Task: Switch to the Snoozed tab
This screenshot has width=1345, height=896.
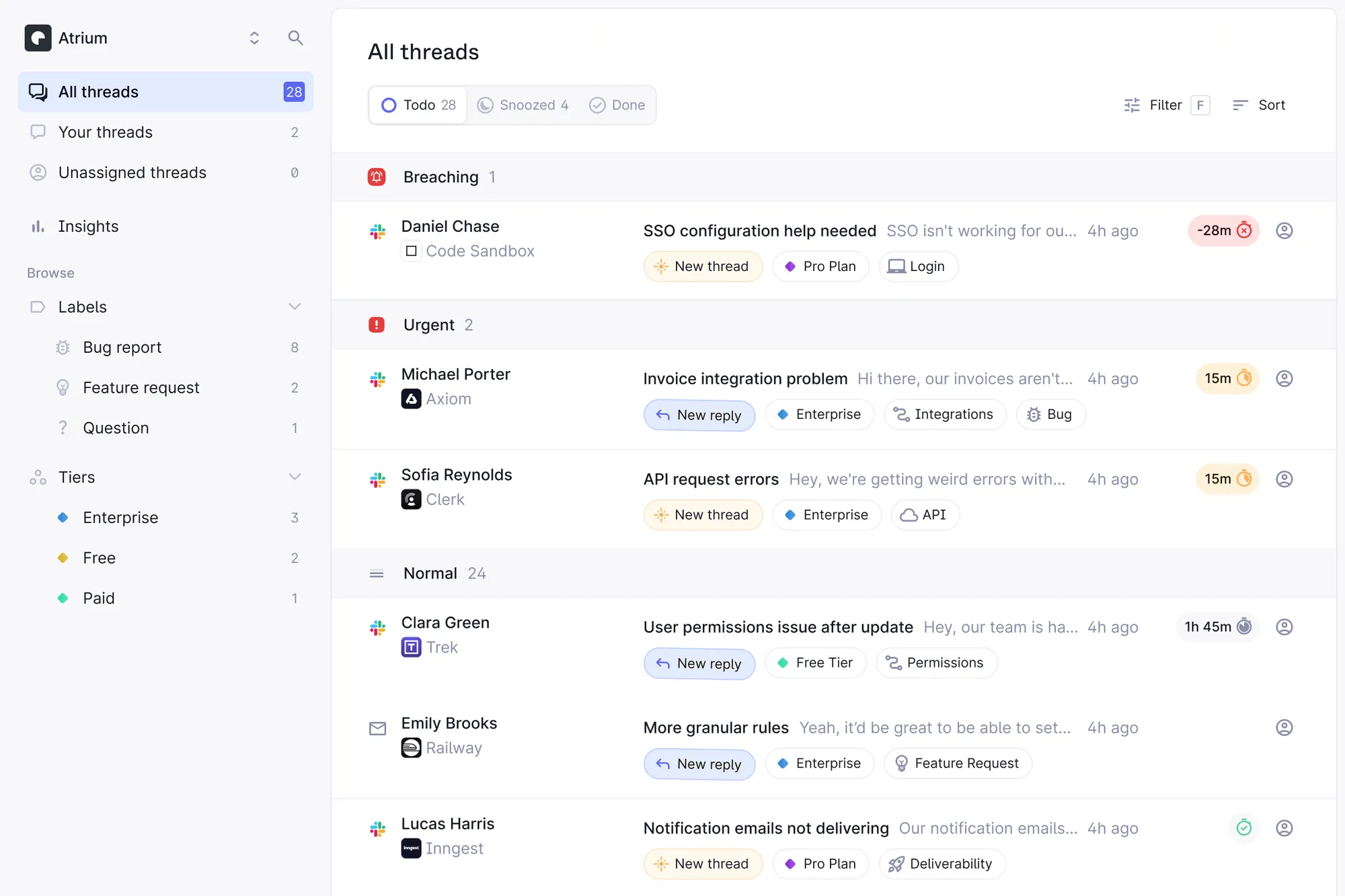Action: (x=523, y=105)
